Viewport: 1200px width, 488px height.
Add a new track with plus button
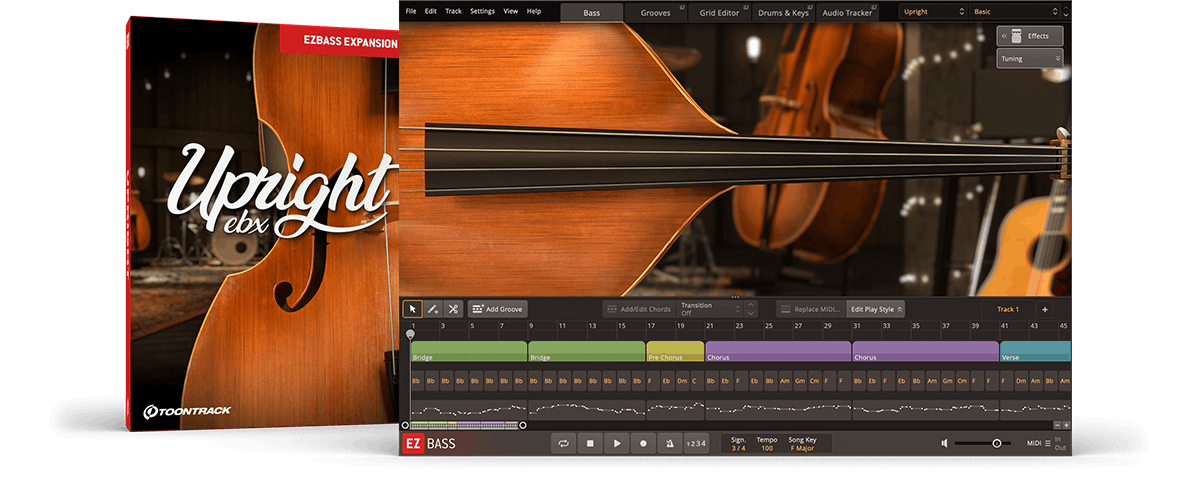(1045, 309)
